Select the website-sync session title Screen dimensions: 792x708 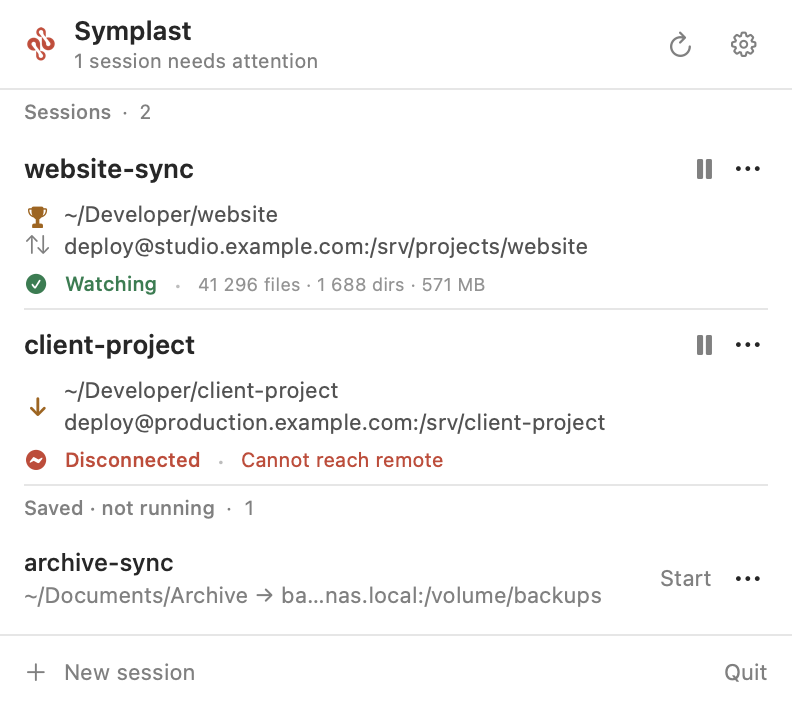pyautogui.click(x=109, y=169)
